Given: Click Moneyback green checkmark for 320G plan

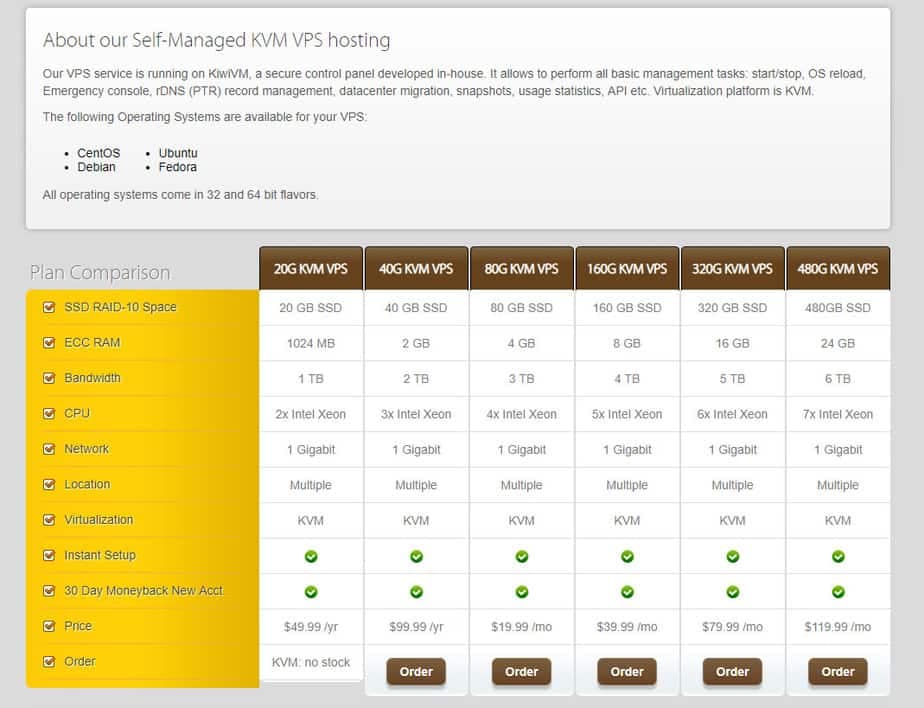Looking at the screenshot, I should [732, 592].
